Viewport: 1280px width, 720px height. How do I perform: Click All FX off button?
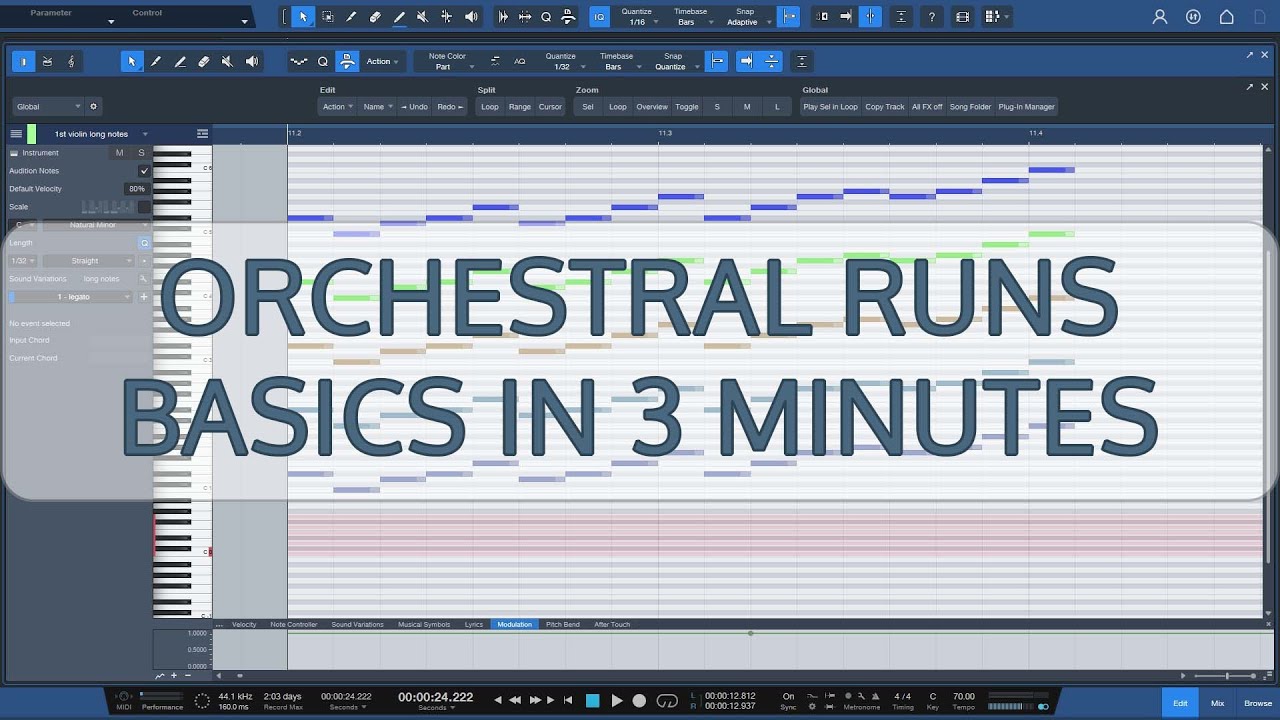pyautogui.click(x=927, y=107)
